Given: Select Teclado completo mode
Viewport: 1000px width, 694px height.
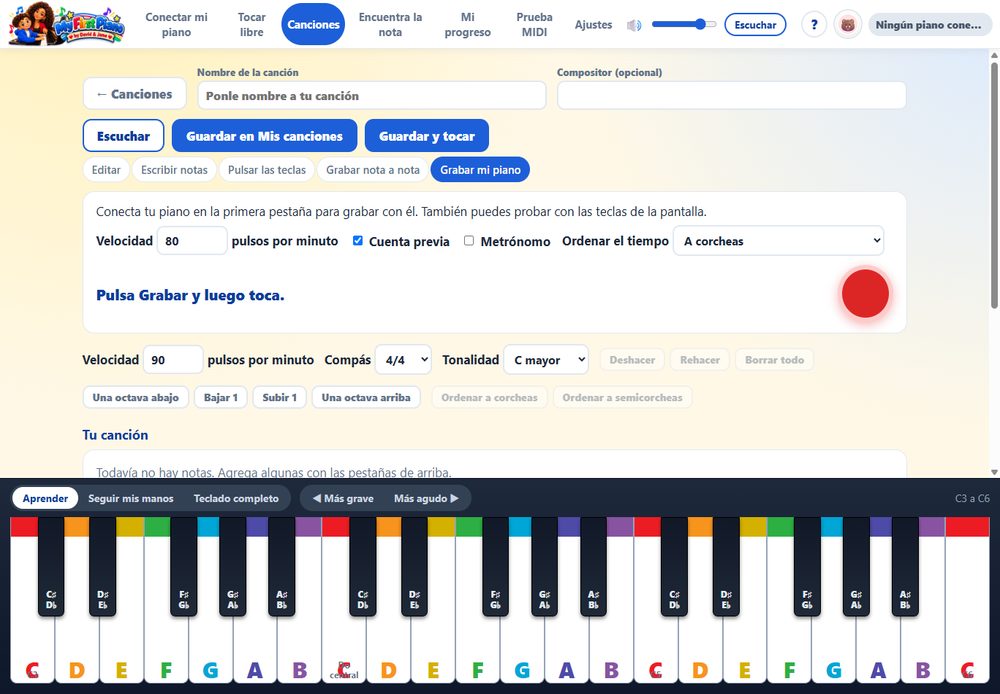Looking at the screenshot, I should (x=236, y=498).
